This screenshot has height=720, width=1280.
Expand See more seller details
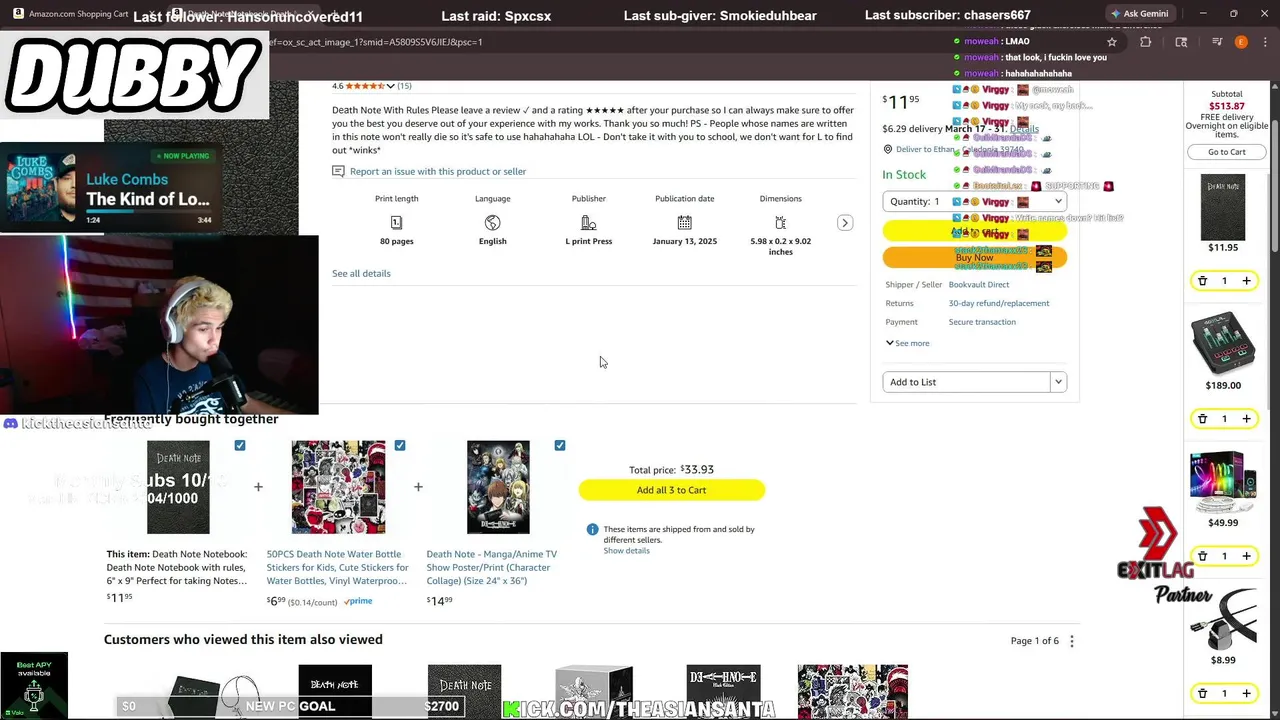pos(907,343)
